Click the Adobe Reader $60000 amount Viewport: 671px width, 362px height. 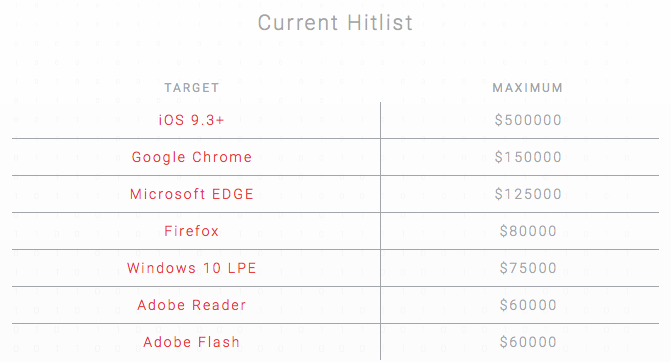(x=528, y=305)
